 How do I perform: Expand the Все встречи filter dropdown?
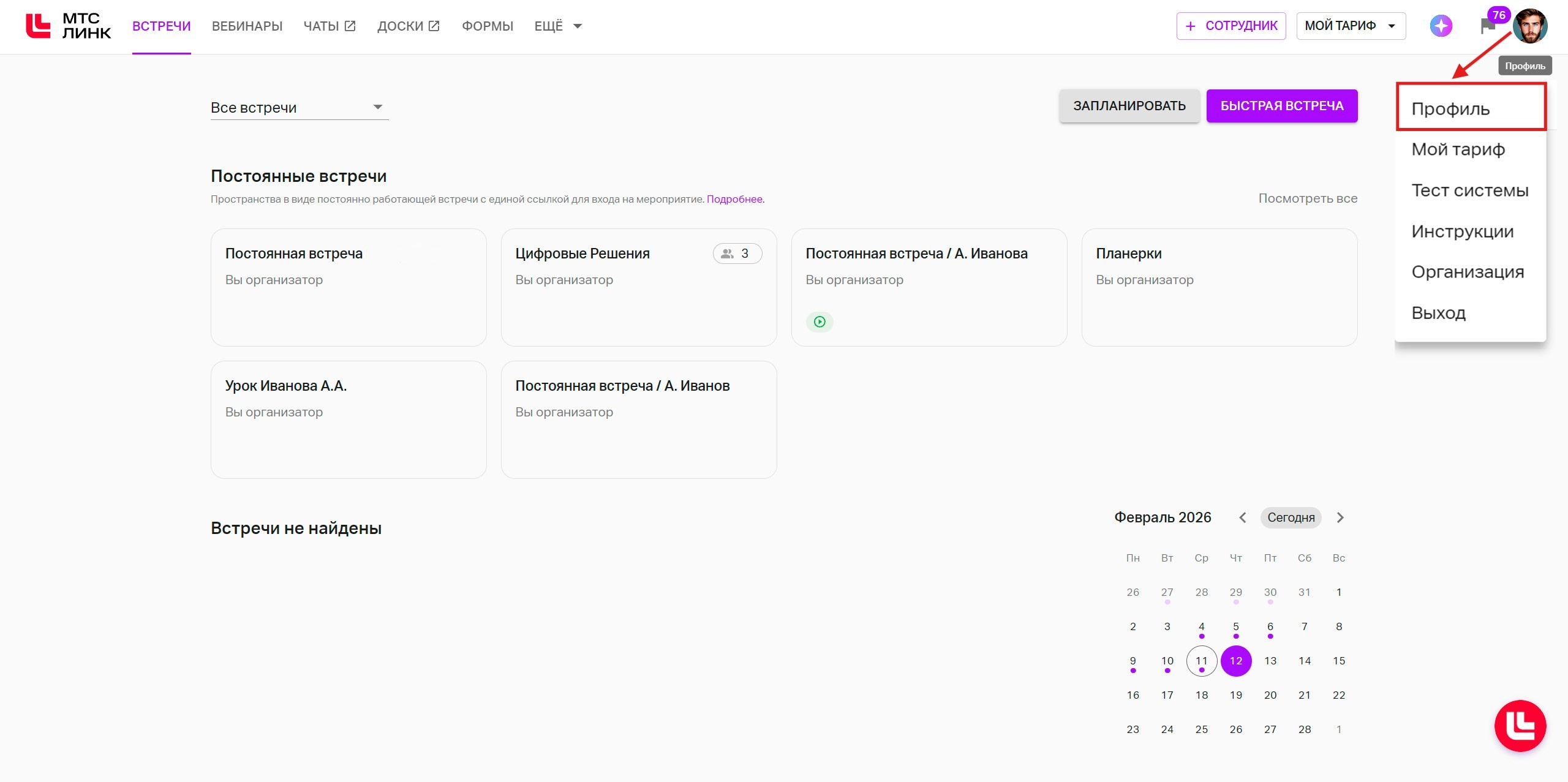299,108
